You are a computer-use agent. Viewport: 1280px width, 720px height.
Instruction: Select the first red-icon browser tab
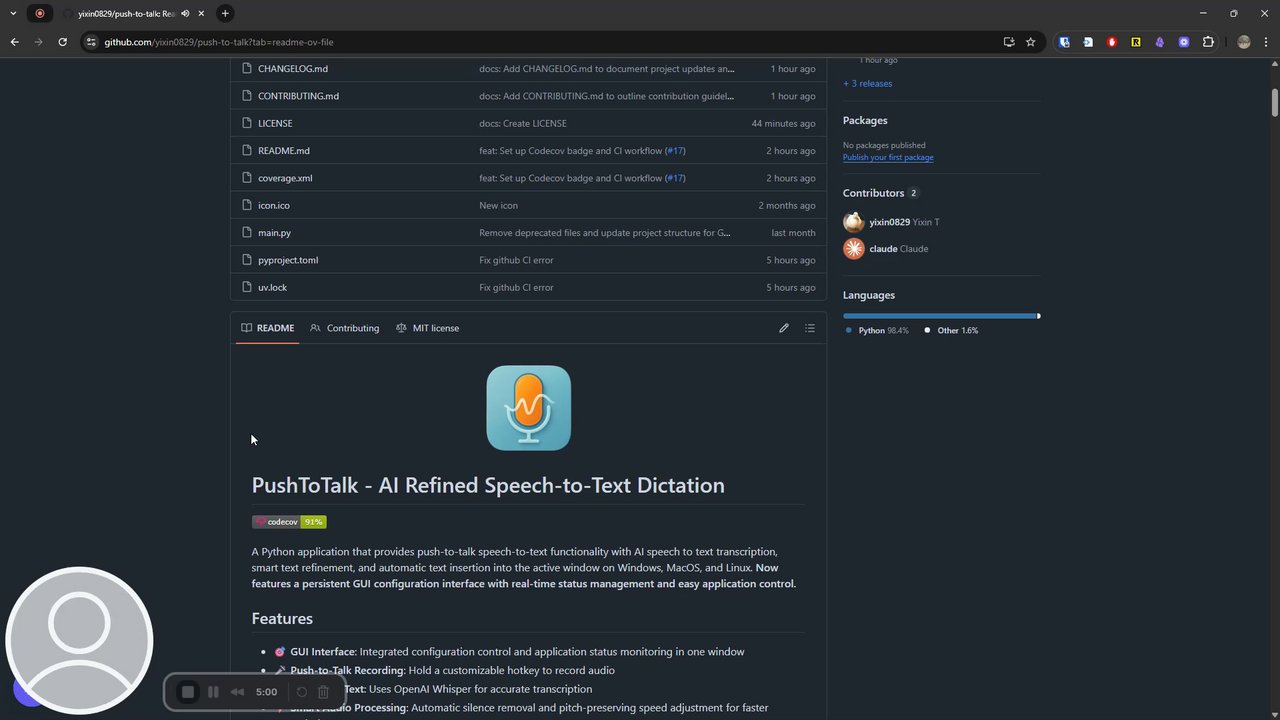coord(40,13)
